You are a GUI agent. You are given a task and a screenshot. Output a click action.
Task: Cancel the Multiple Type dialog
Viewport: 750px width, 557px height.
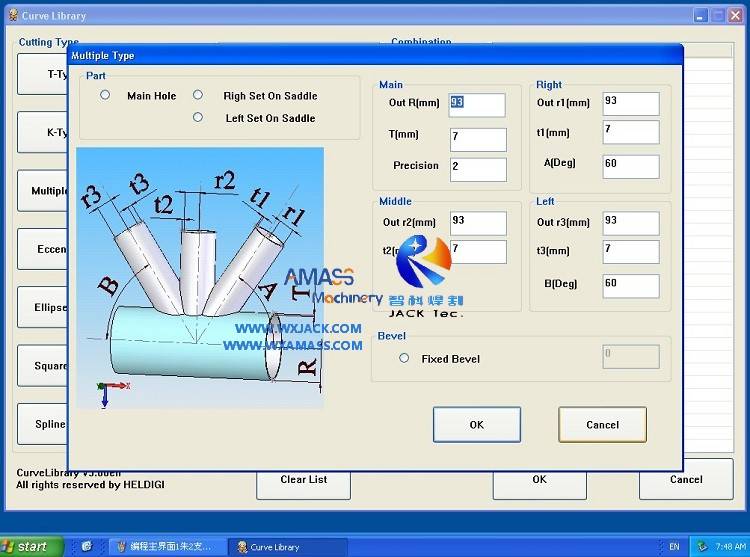point(602,425)
